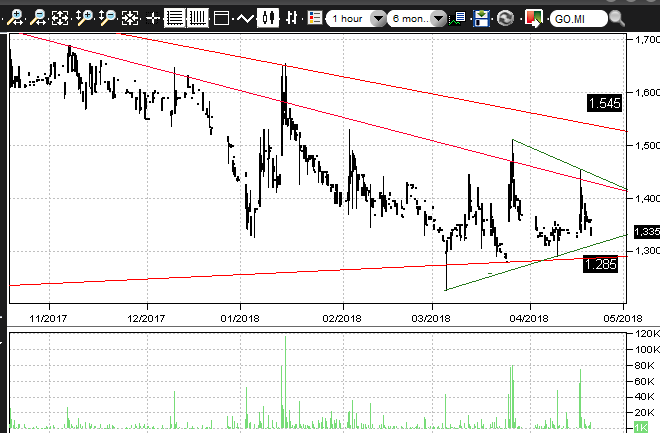Click the GO.MI ticker symbol field

point(579,19)
